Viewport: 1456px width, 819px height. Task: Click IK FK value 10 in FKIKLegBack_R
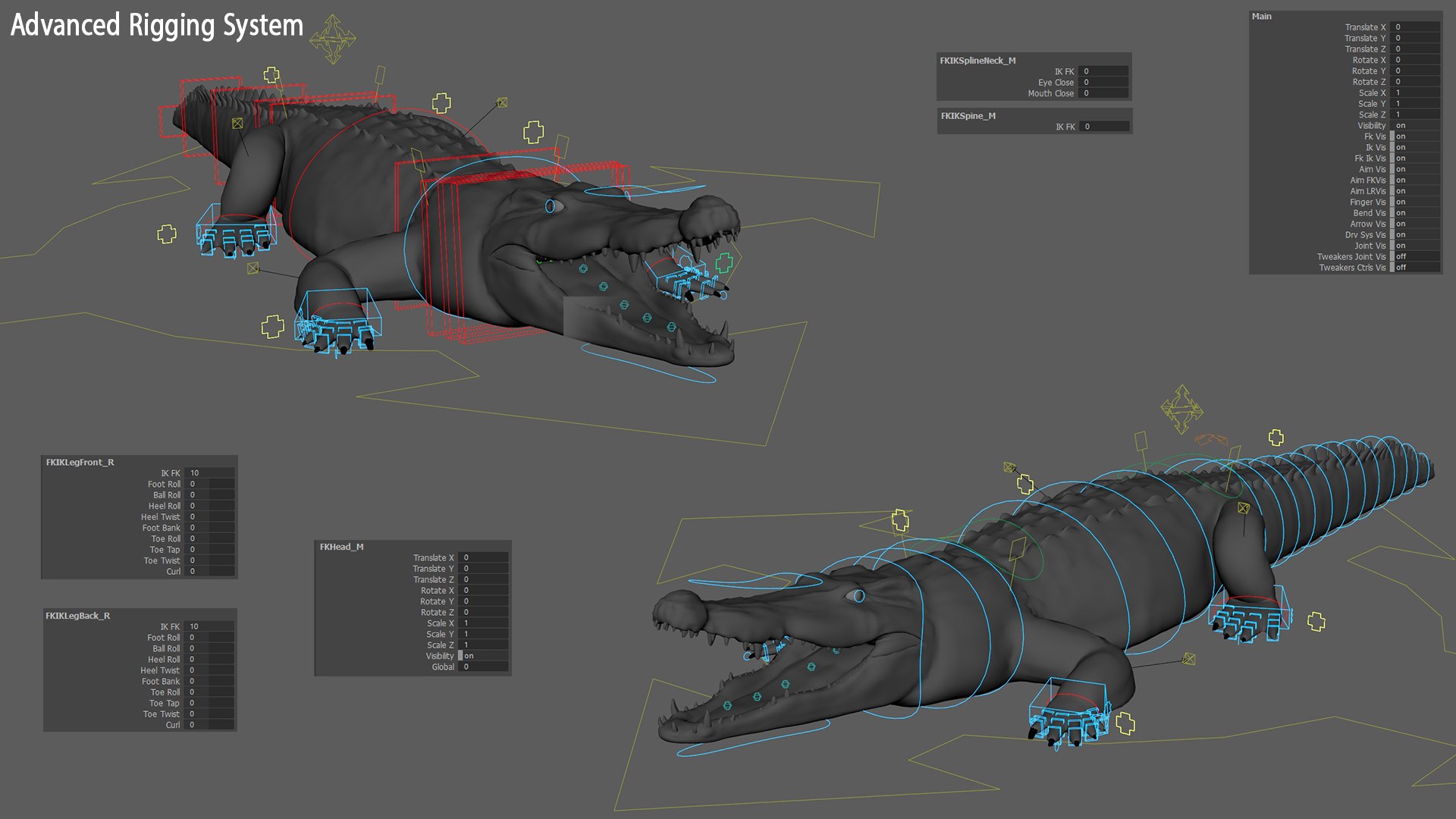coord(209,626)
